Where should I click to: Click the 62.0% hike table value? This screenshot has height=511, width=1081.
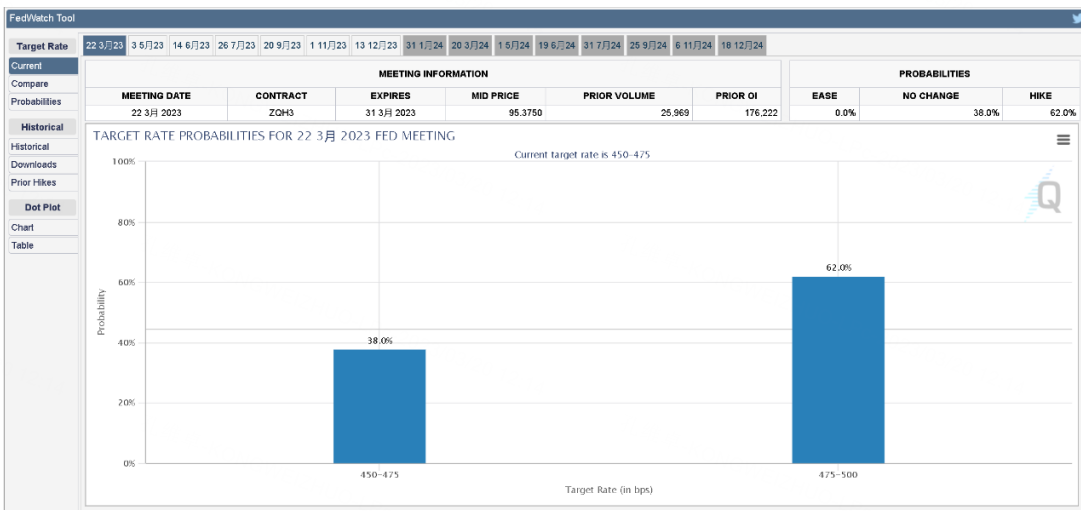pos(1063,112)
